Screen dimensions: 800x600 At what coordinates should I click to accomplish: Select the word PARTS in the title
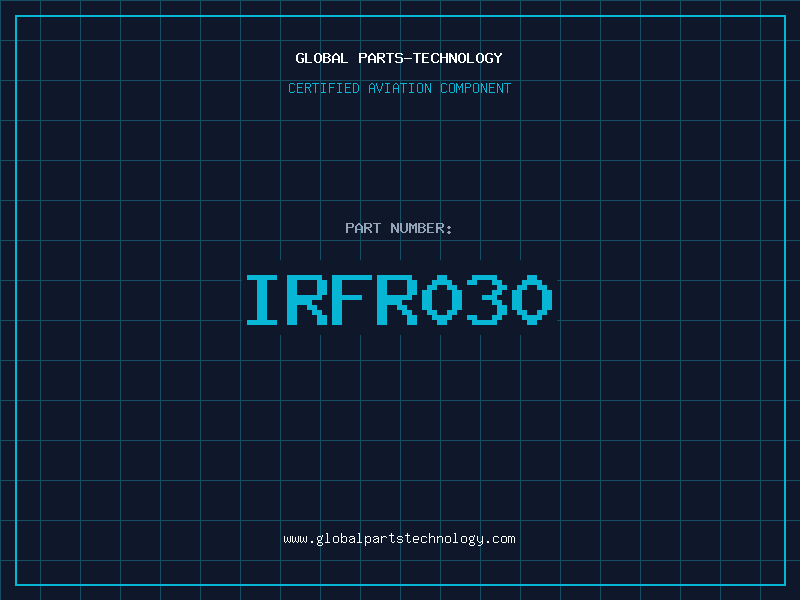tap(377, 58)
